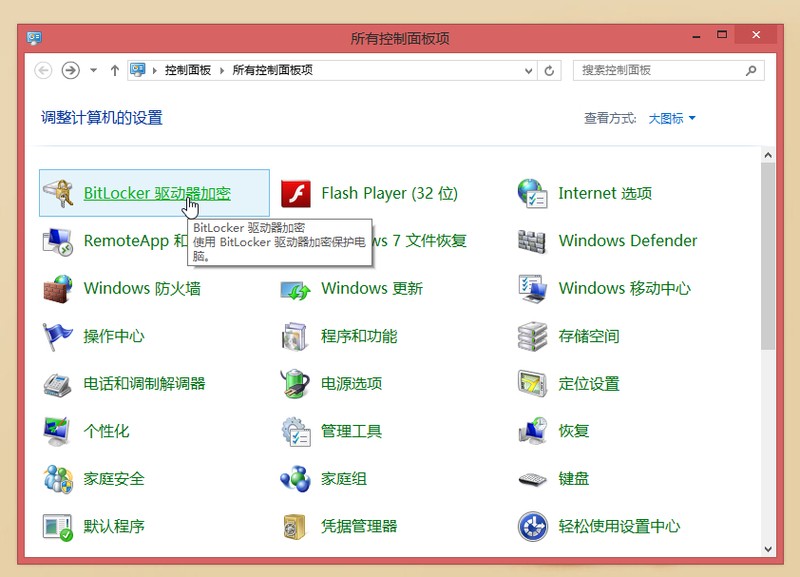Screen dimensions: 800x577
Task: Open the BitLocker 驱动器加密 icon
Action: coord(58,193)
